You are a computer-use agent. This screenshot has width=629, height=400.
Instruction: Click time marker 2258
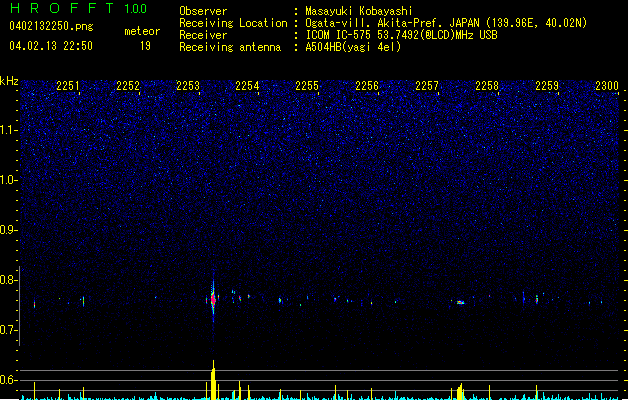click(487, 86)
